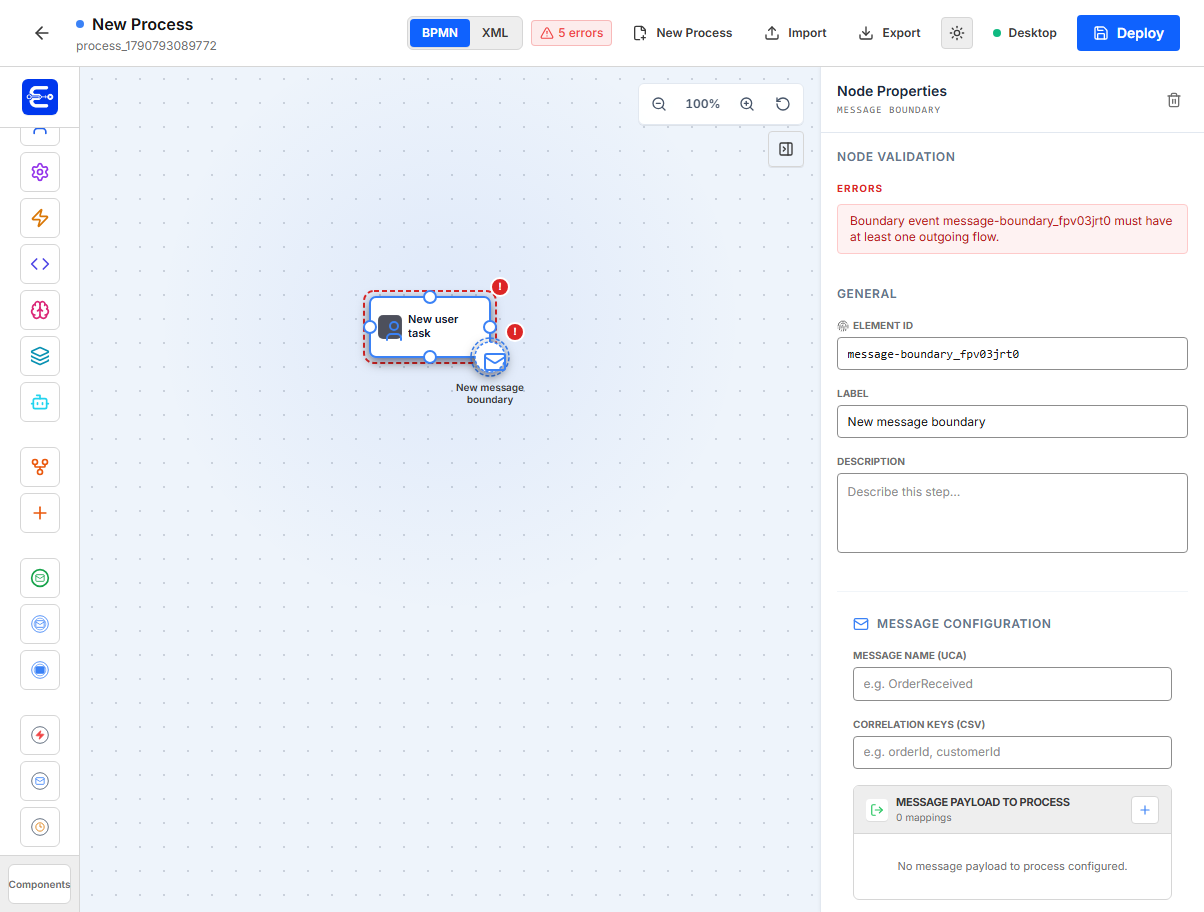Click the Message Name (UCA) field
The width and height of the screenshot is (1204, 912).
tap(1012, 684)
